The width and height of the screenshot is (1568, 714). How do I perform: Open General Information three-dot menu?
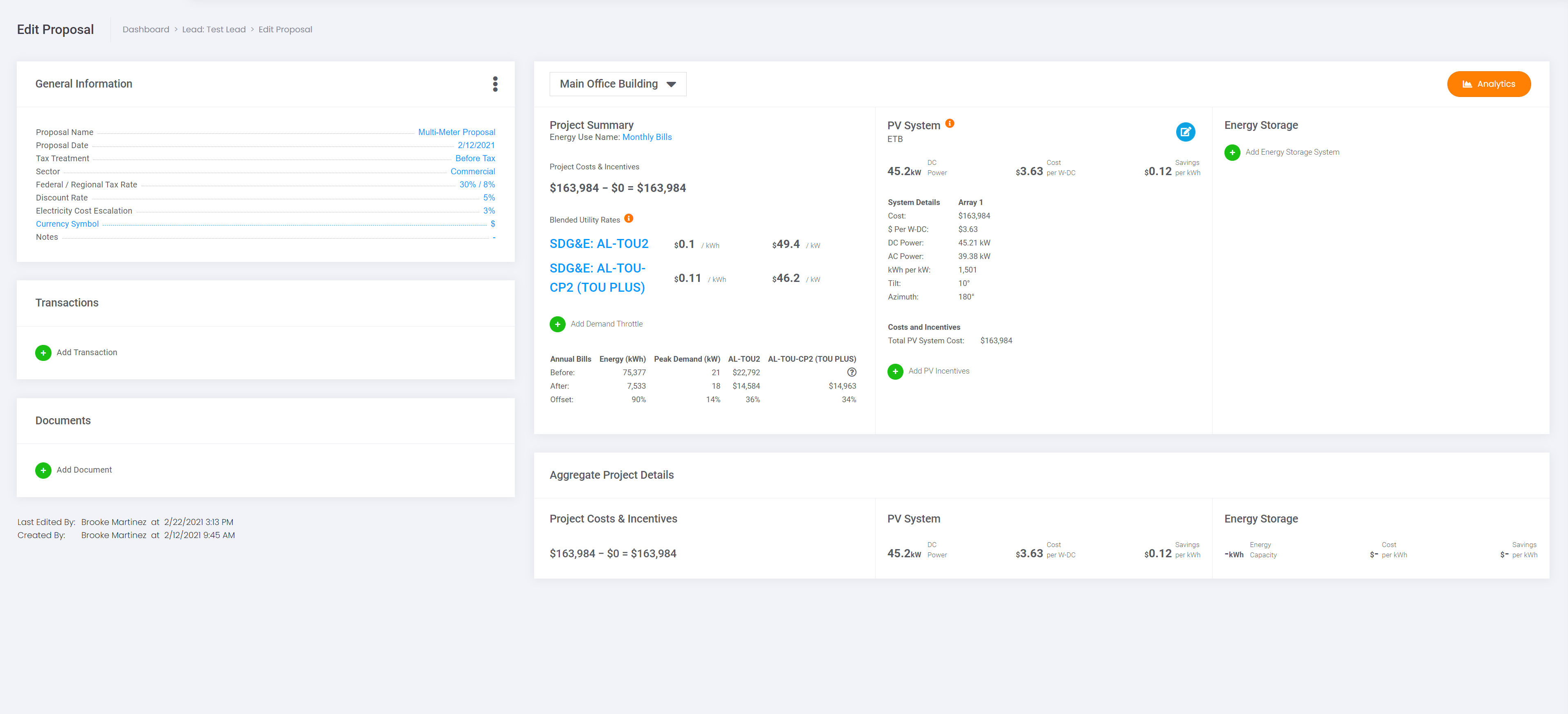[x=495, y=84]
